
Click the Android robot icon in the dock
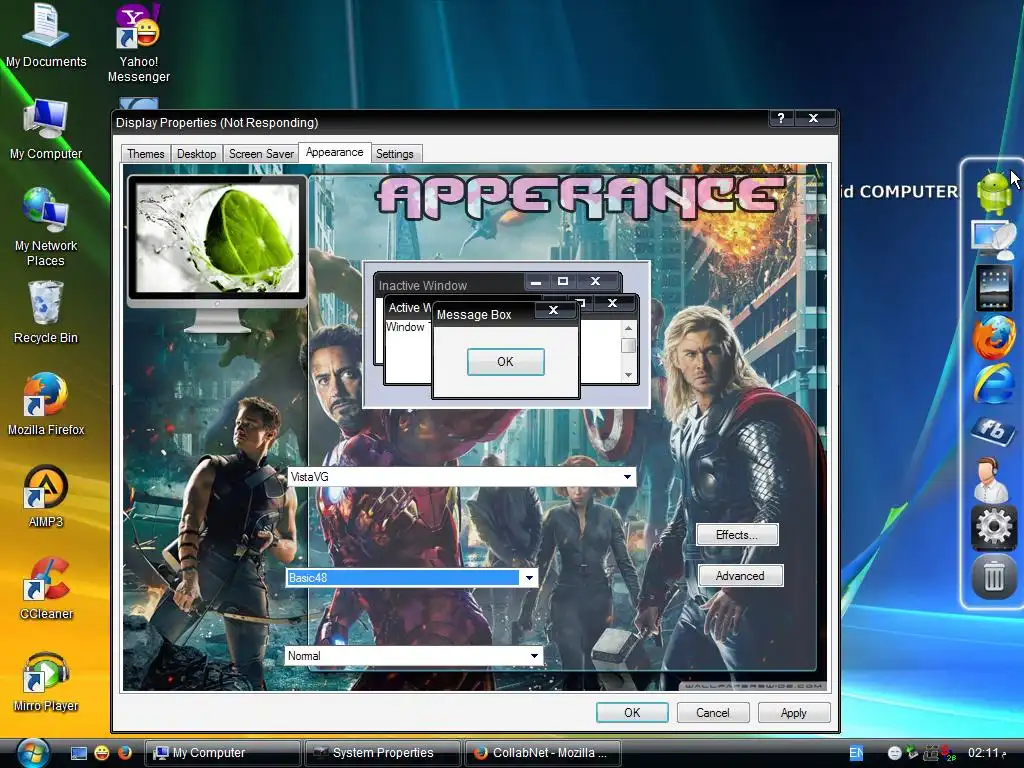point(993,192)
